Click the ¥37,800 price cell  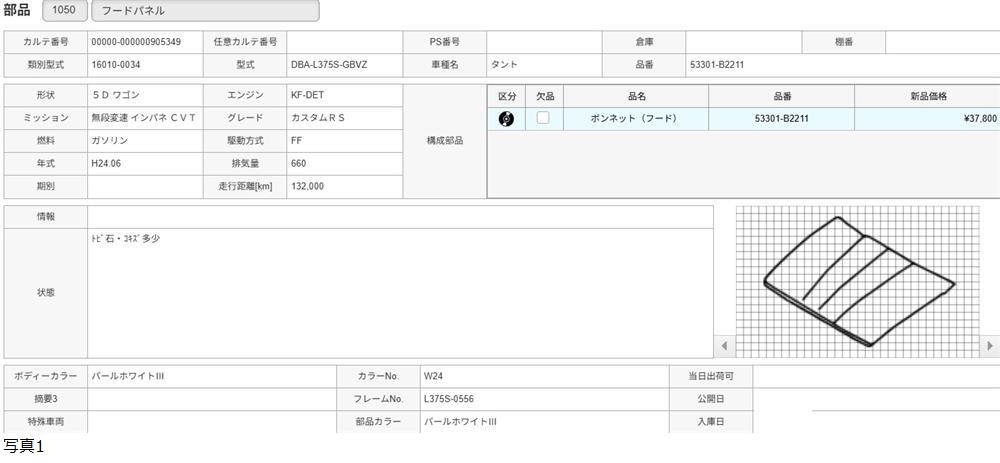926,119
